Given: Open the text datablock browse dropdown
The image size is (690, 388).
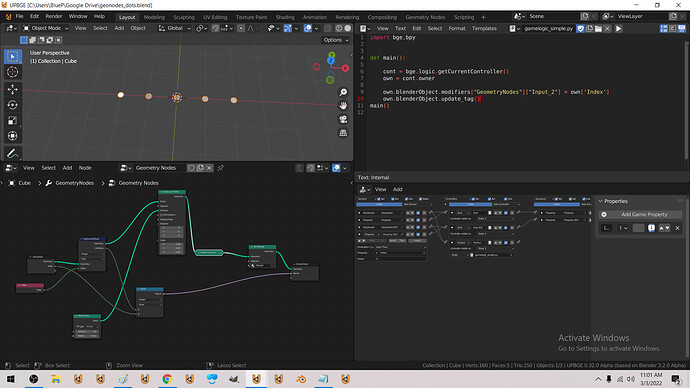Looking at the screenshot, I should coord(514,28).
